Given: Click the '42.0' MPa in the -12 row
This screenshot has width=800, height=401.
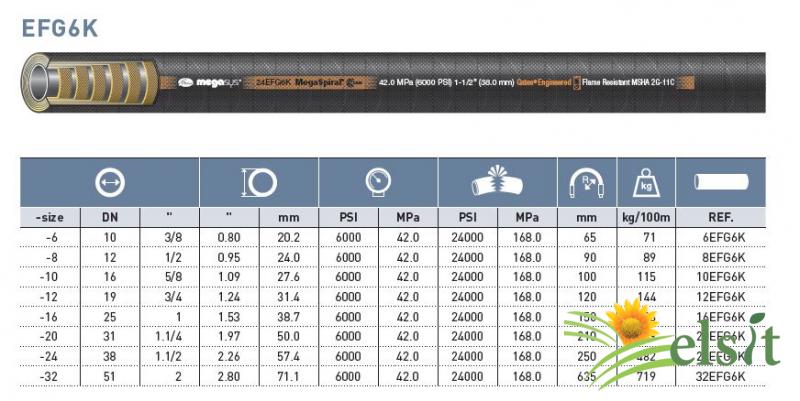Looking at the screenshot, I should click(408, 297).
